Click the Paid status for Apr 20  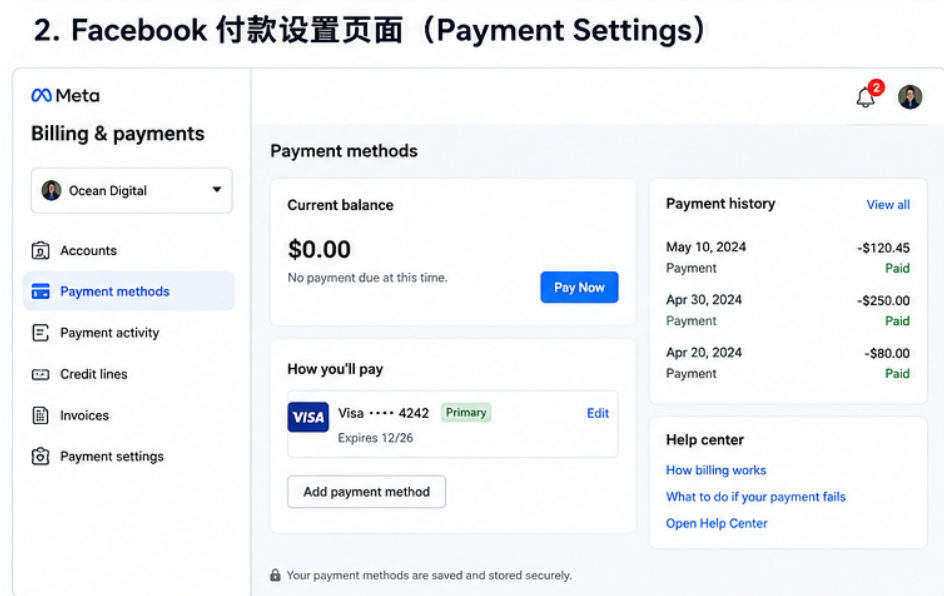pyautogui.click(x=897, y=373)
